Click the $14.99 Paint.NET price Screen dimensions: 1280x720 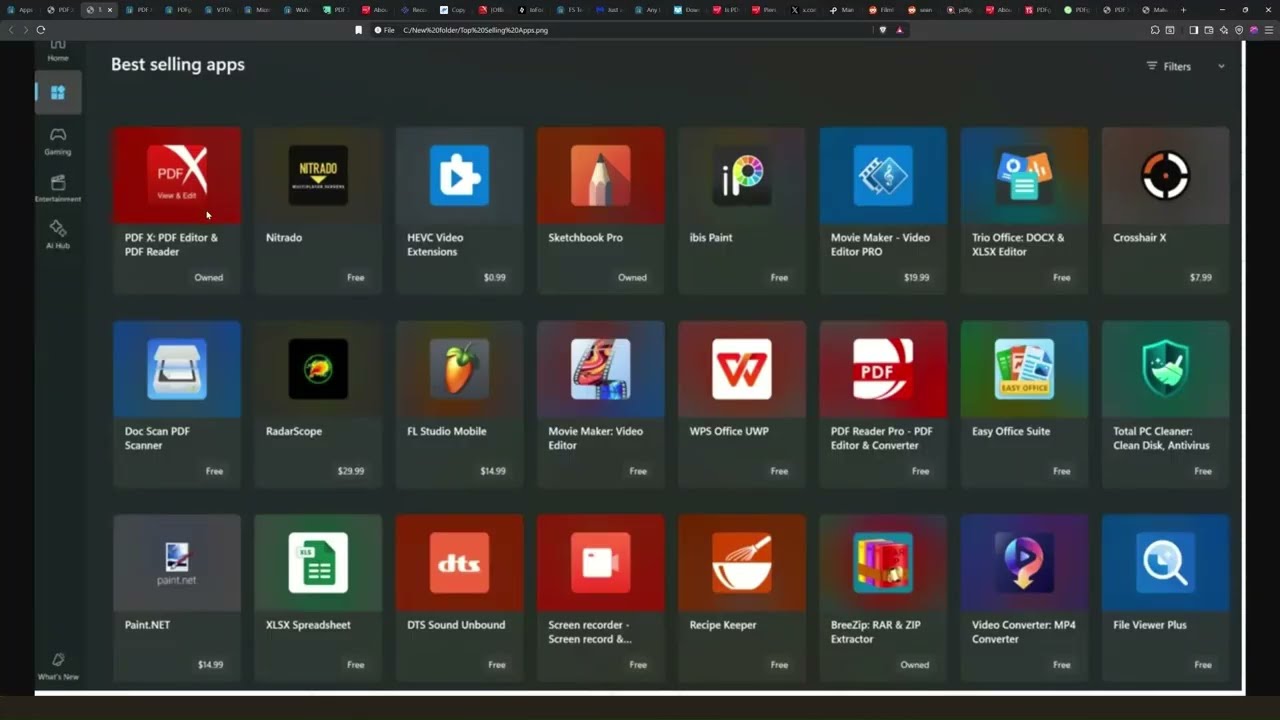tap(210, 664)
